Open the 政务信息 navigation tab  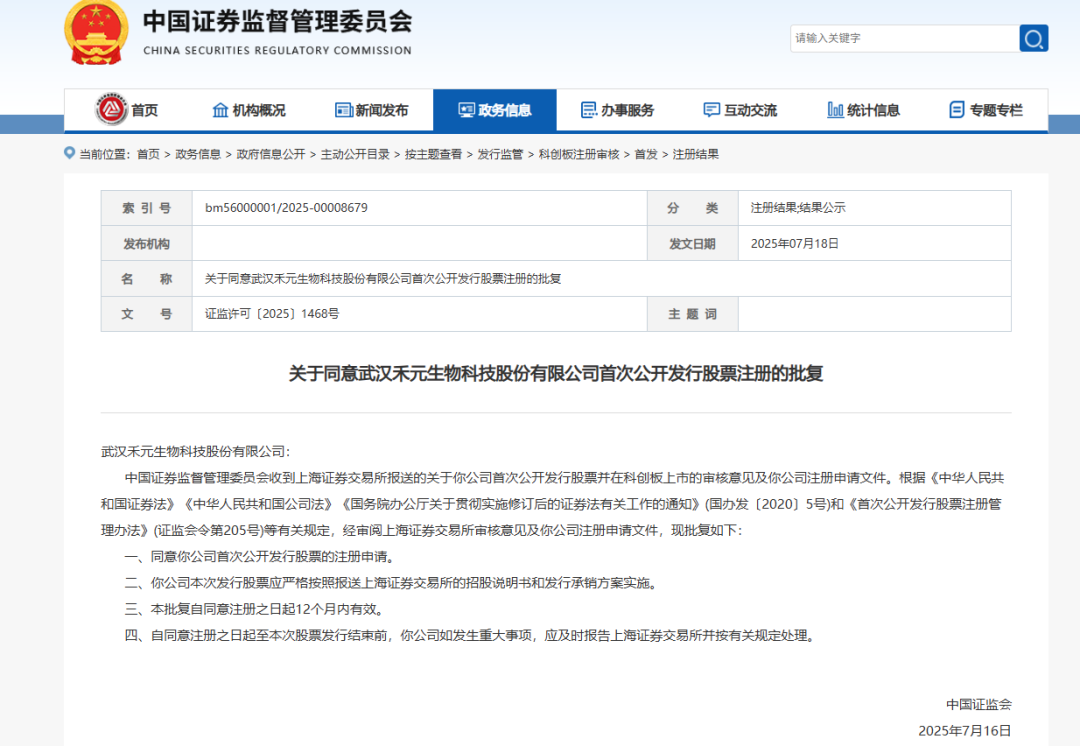tap(494, 110)
